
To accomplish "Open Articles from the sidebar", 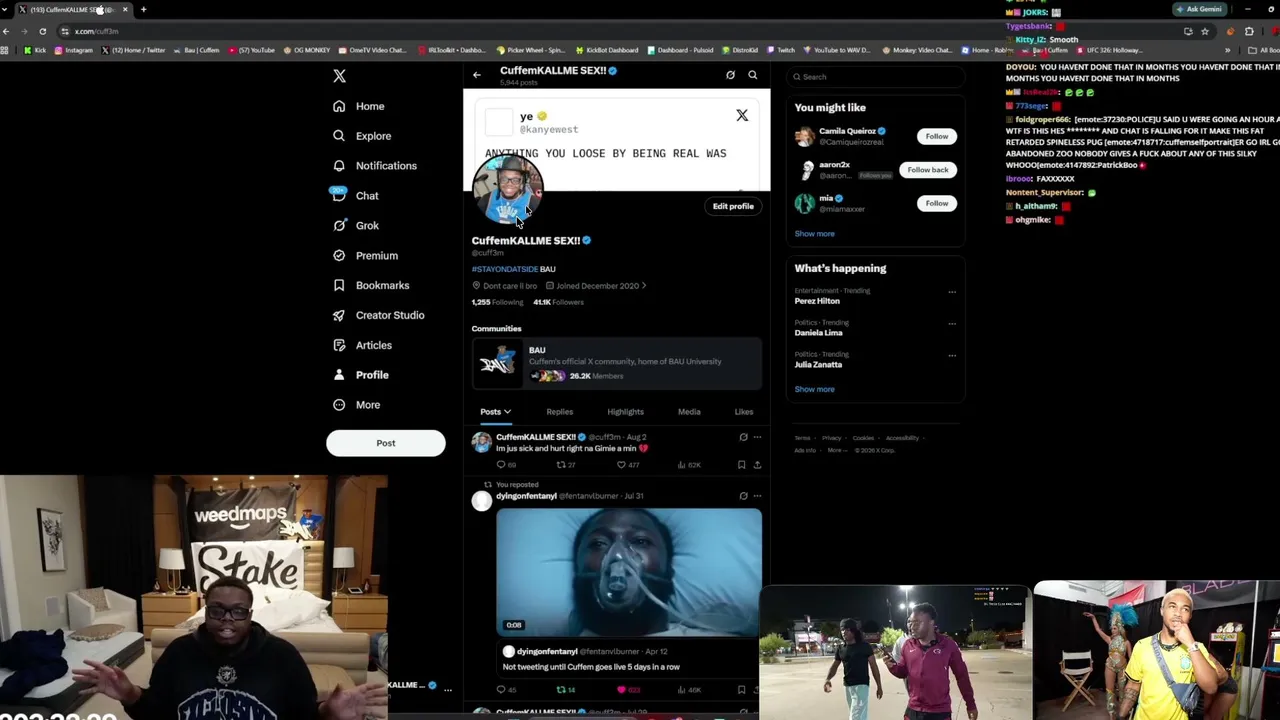I will [x=362, y=345].
